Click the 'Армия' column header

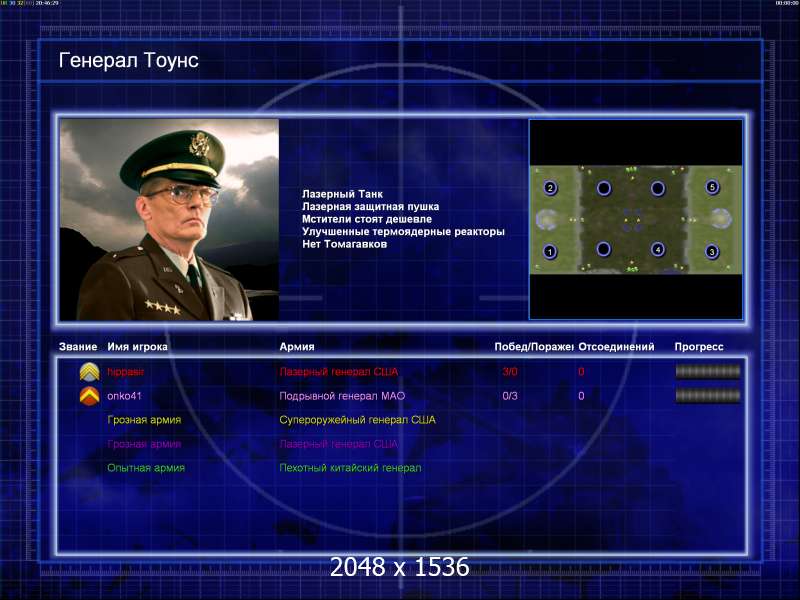click(x=297, y=347)
